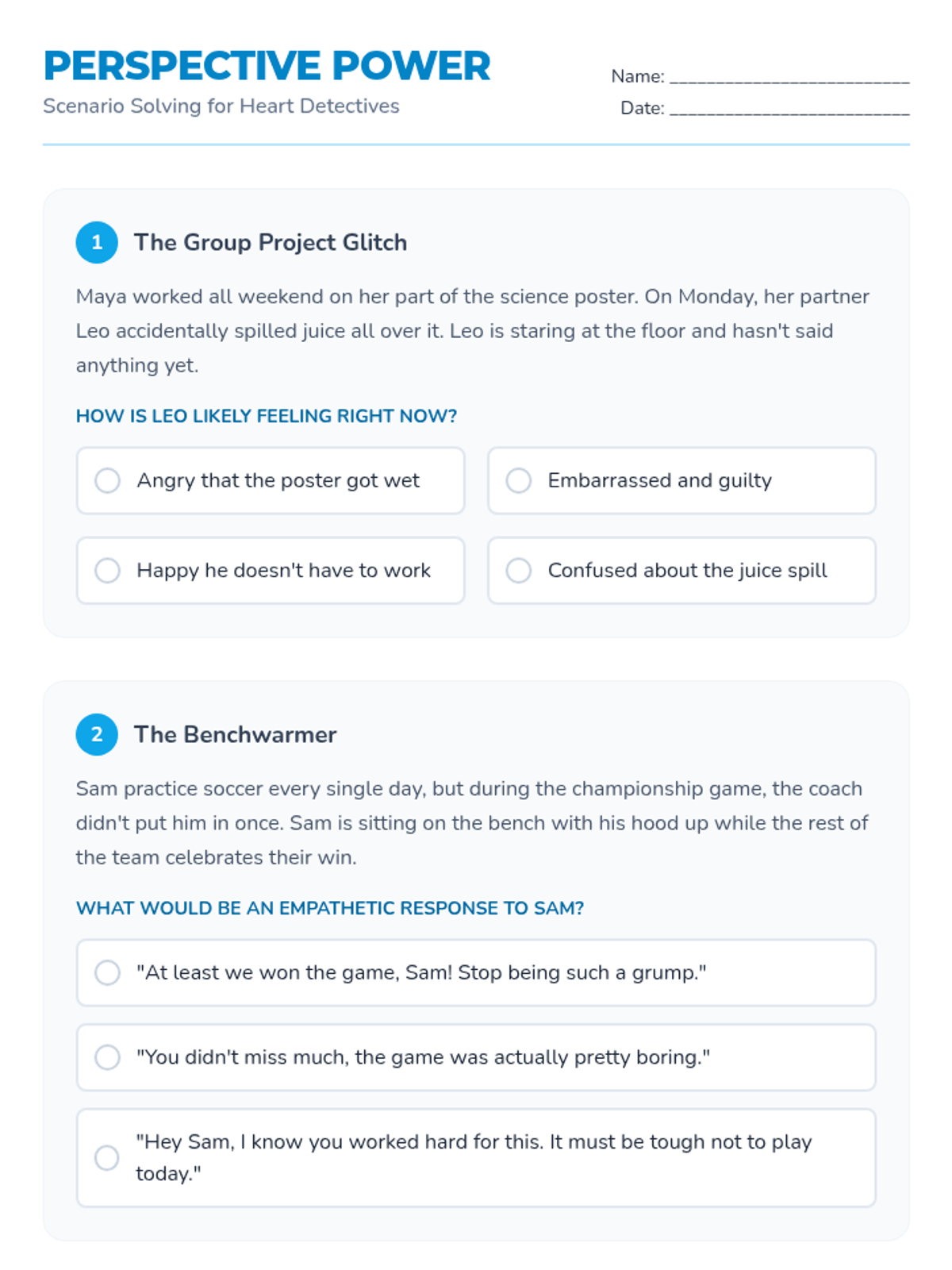952x1270 pixels.
Task: Click the number 1 scenario badge
Action: pyautogui.click(x=97, y=242)
